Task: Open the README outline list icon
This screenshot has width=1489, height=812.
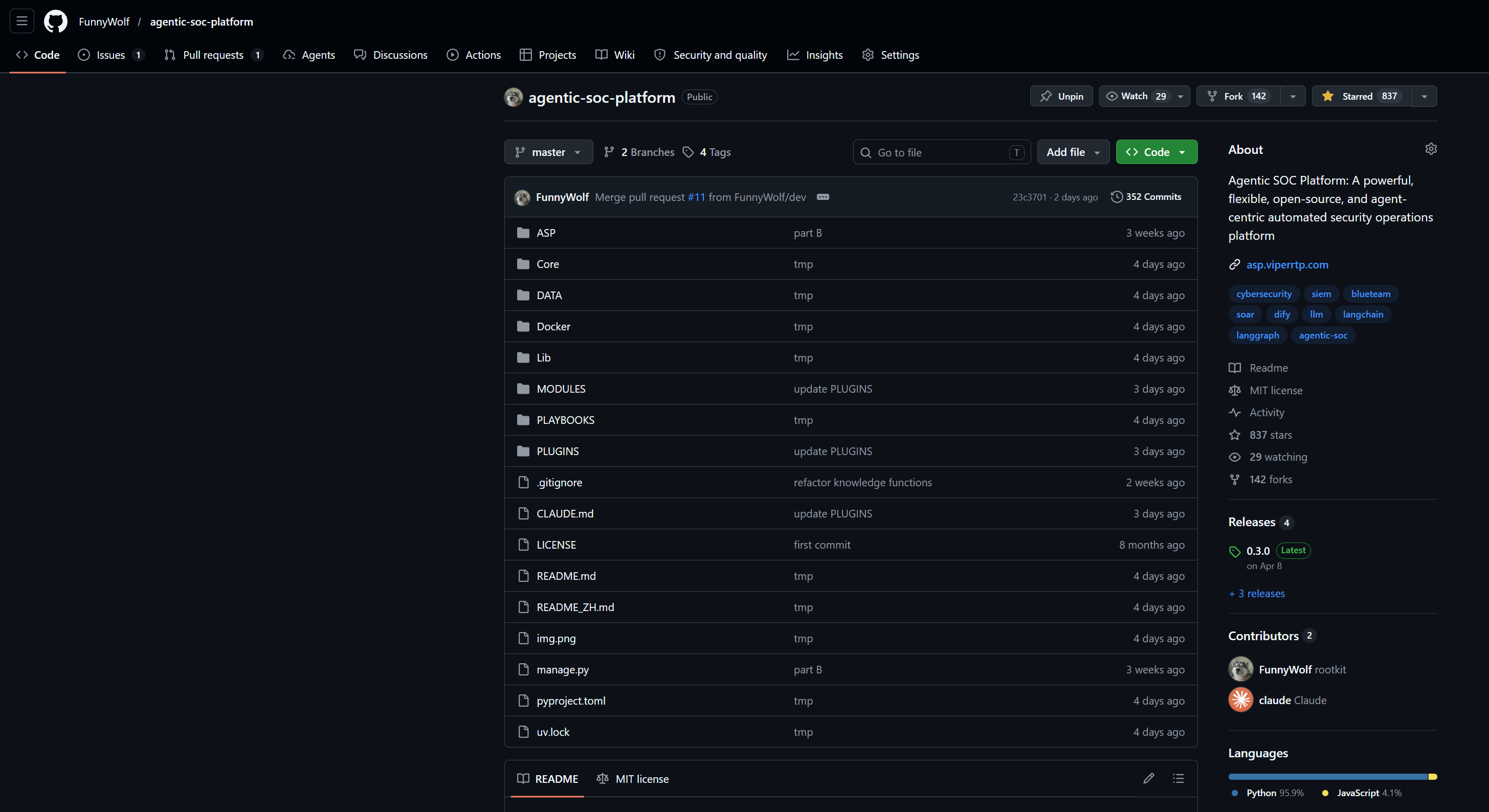Action: (x=1178, y=778)
